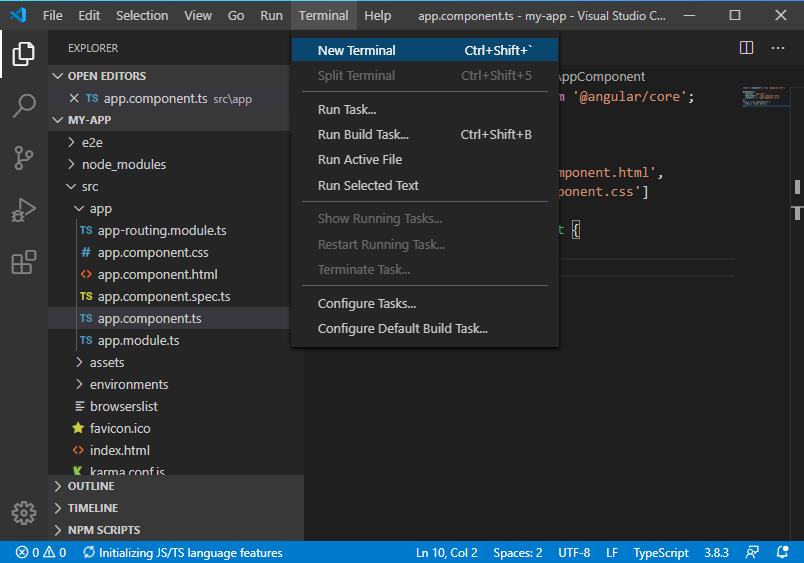Select Configure Default Build Task...
804x563 pixels.
click(x=425, y=328)
